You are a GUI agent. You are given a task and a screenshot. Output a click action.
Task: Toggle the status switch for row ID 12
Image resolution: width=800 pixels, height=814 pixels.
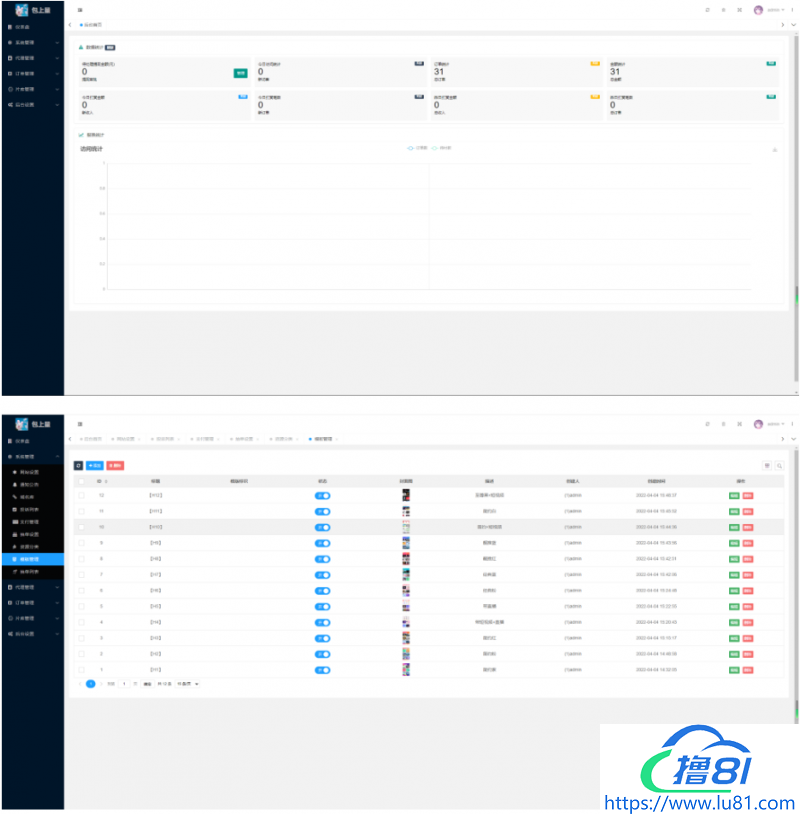click(x=323, y=495)
